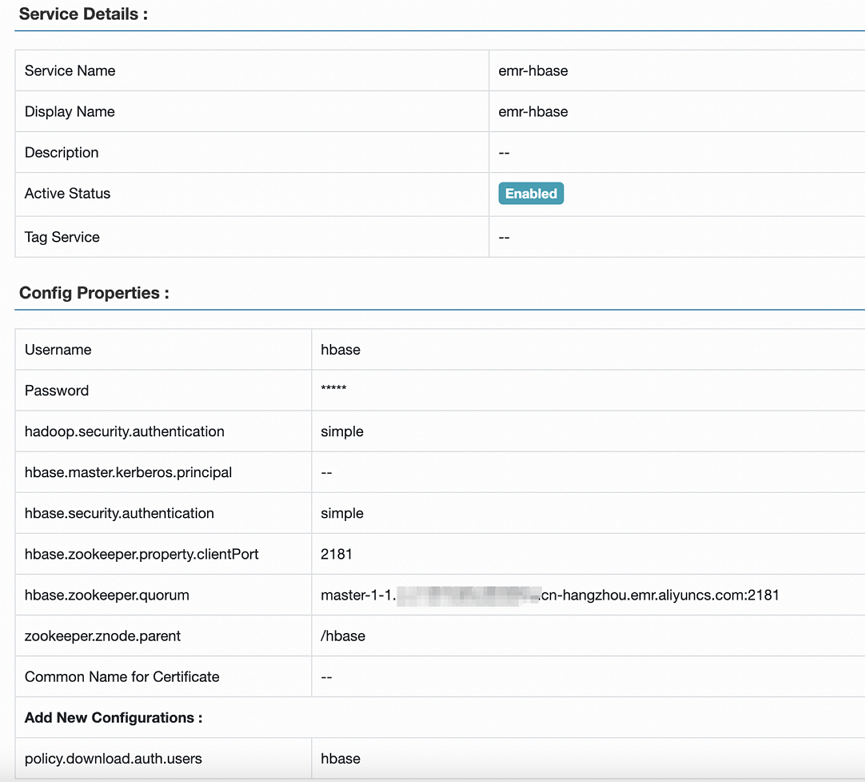Viewport: 865px width, 782px height.
Task: Select the zookeeper.znode.parent value /hbase
Action: point(340,636)
